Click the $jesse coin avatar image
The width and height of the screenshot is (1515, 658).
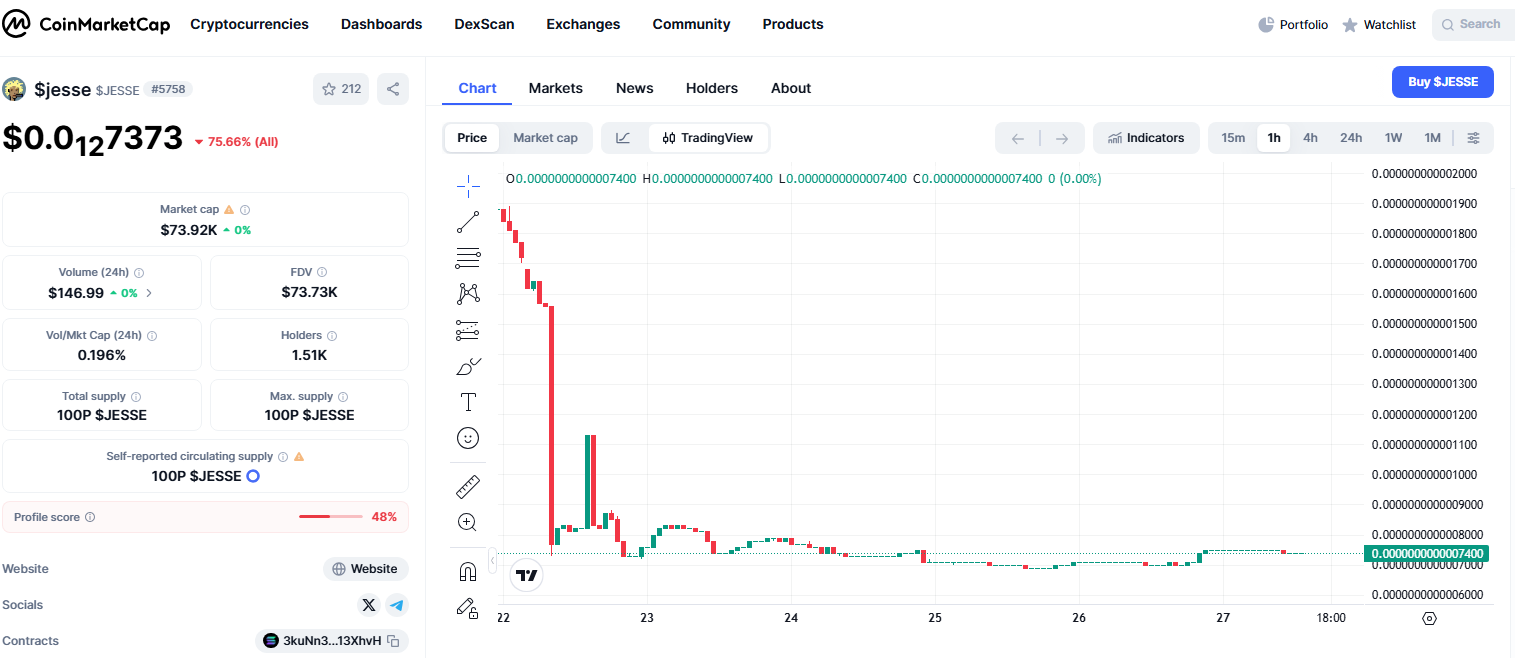14,89
